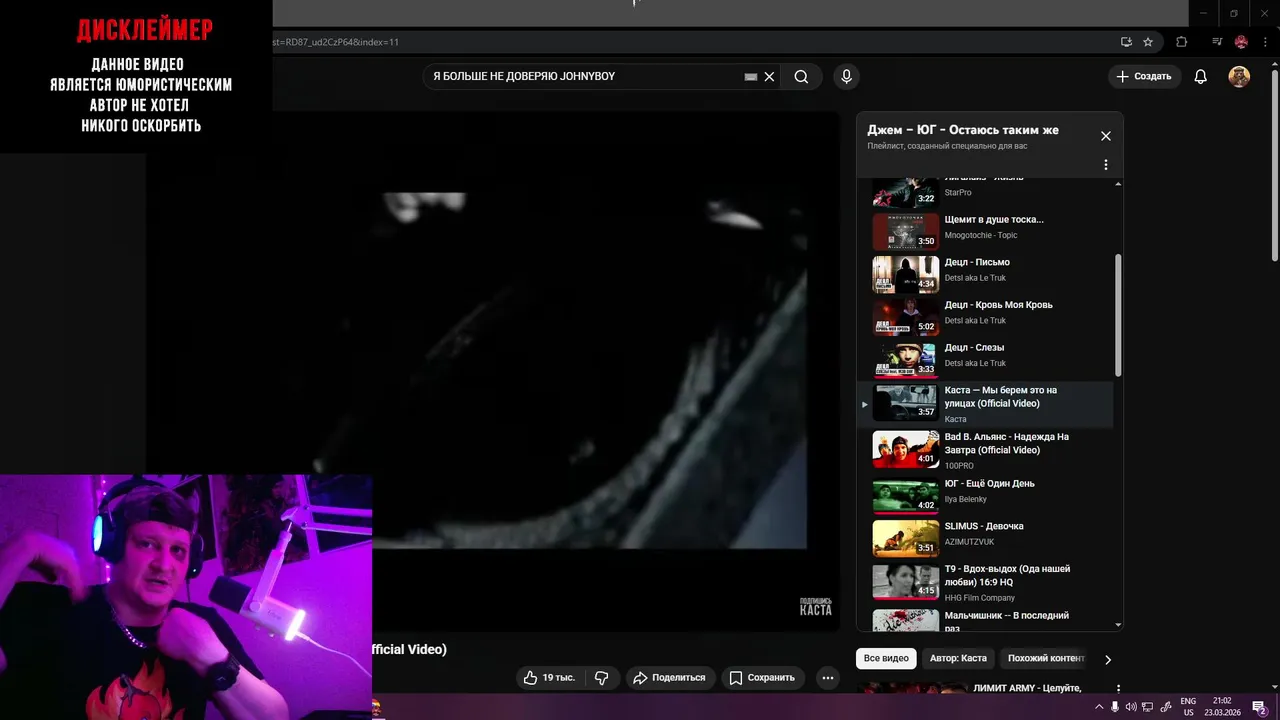Play Щемит в душе тоска... from playlist
The height and width of the screenshot is (720, 1280).
985,232
